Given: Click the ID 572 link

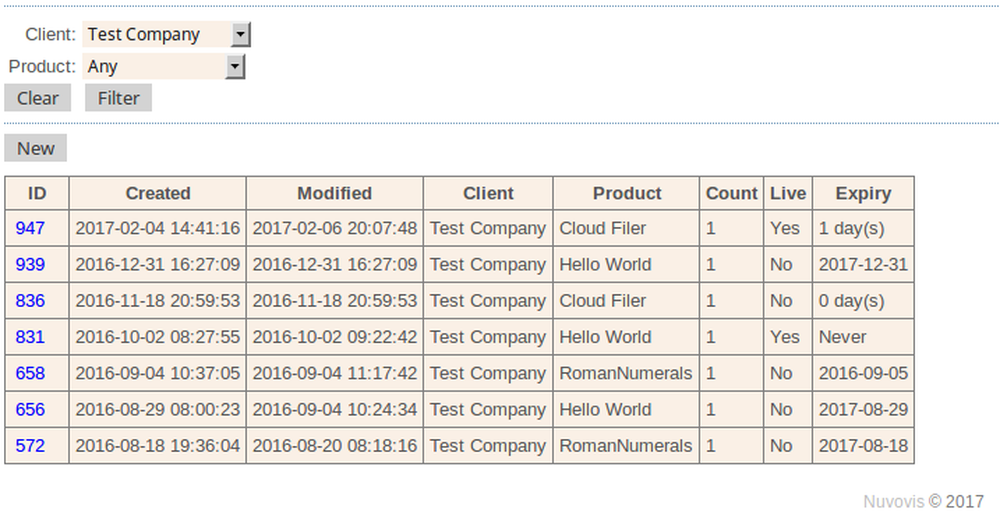Looking at the screenshot, I should (30, 445).
